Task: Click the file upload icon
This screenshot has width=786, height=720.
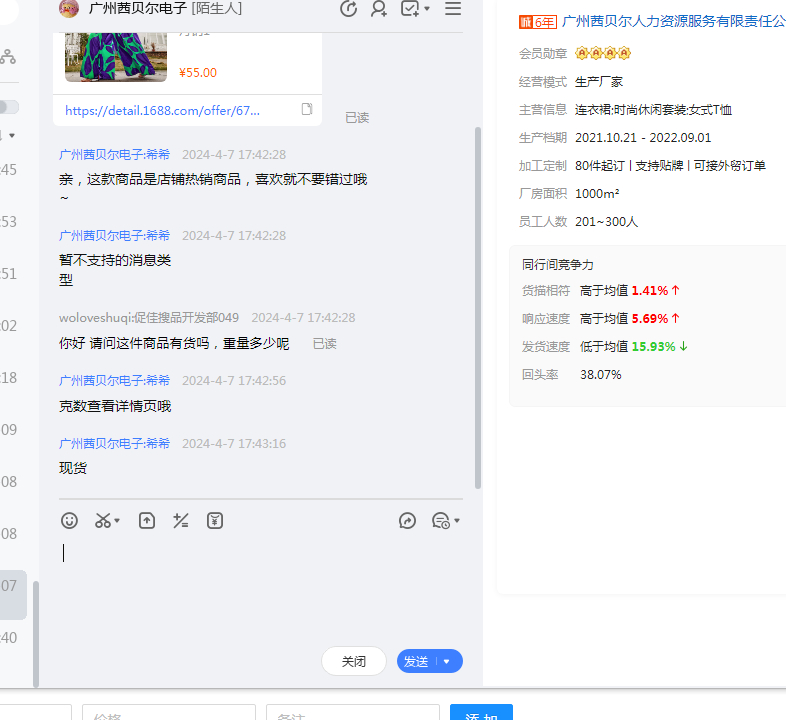Action: coord(147,520)
